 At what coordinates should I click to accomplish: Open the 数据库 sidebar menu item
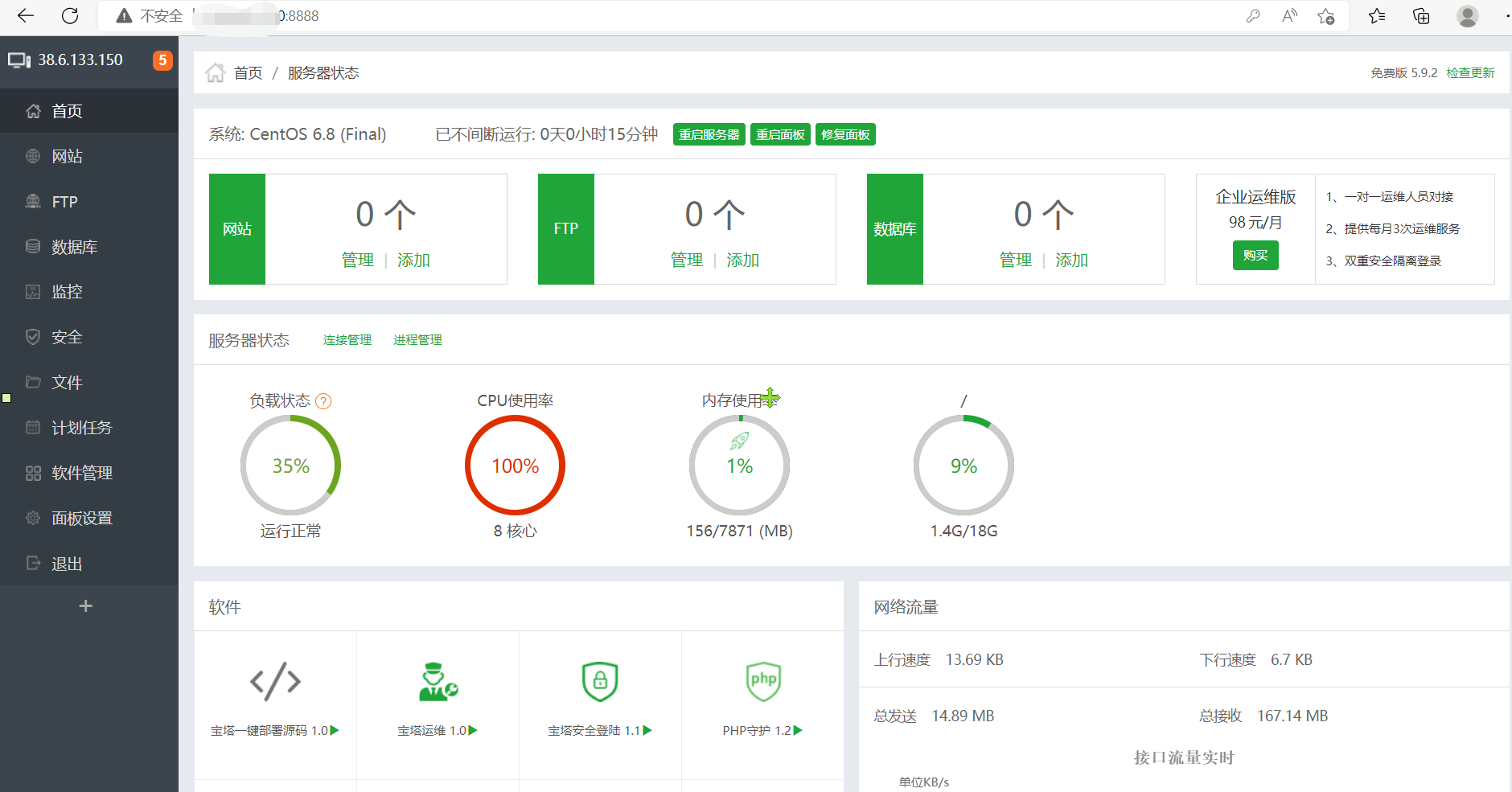[x=89, y=247]
